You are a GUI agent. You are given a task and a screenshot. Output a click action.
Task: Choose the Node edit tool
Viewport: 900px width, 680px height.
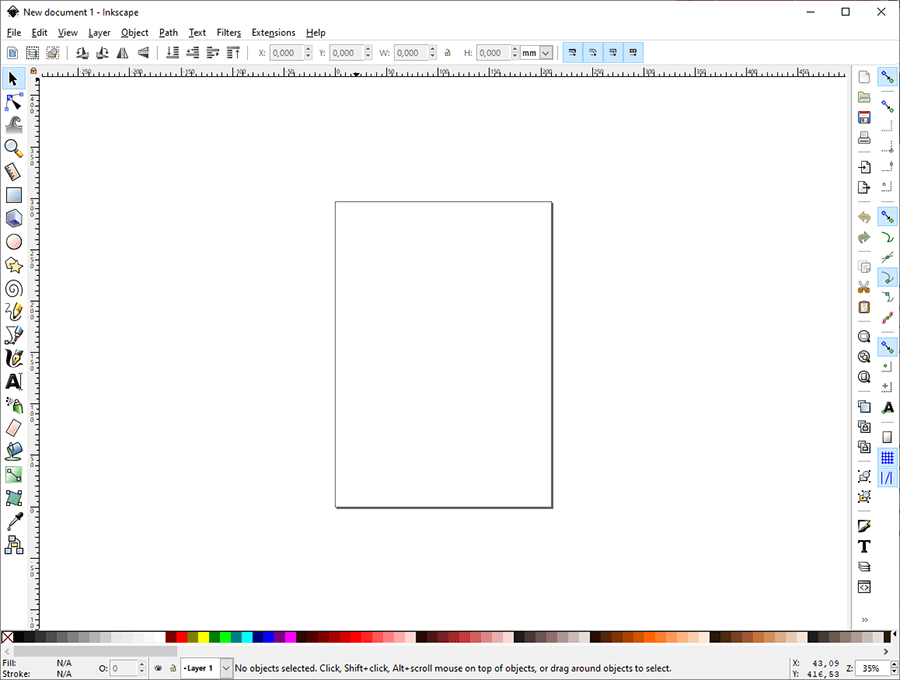(x=13, y=102)
